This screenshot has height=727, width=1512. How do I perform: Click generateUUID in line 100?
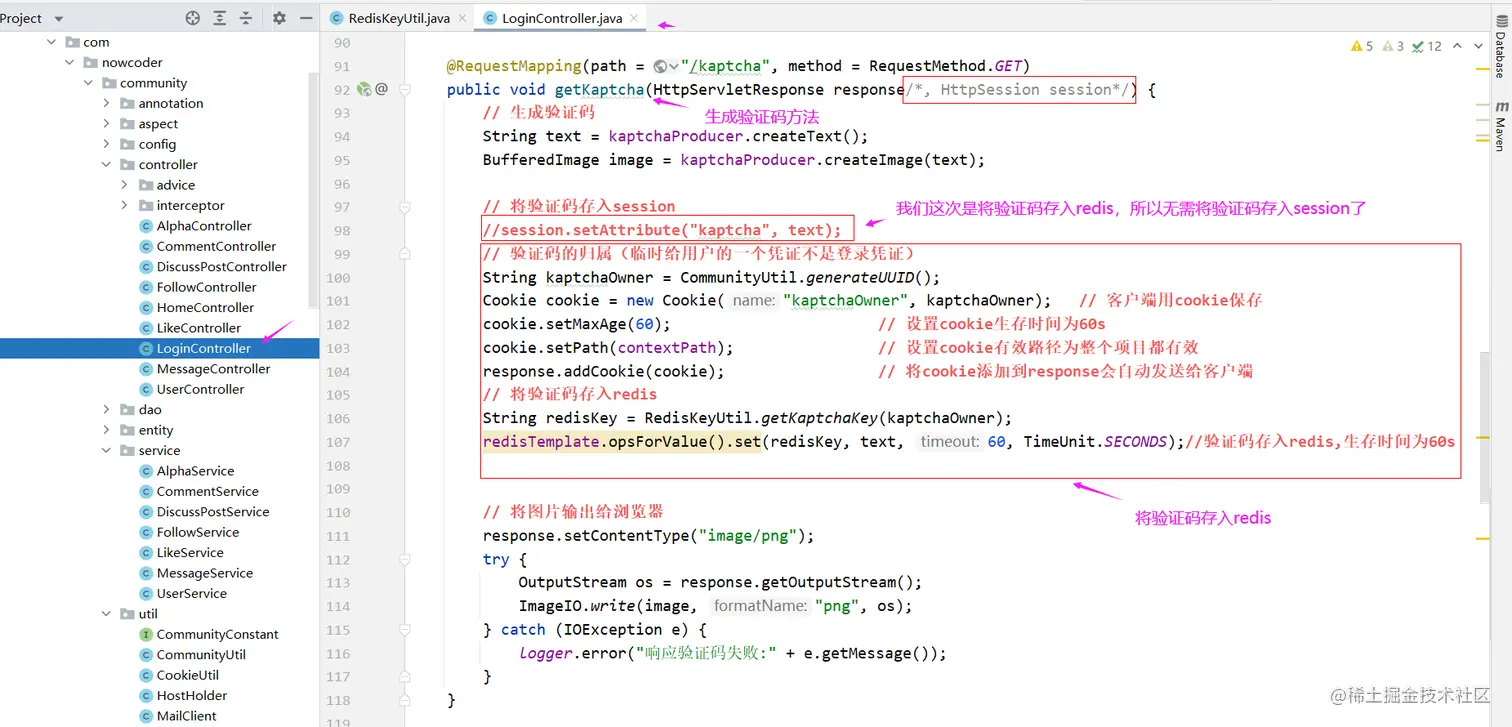point(859,278)
